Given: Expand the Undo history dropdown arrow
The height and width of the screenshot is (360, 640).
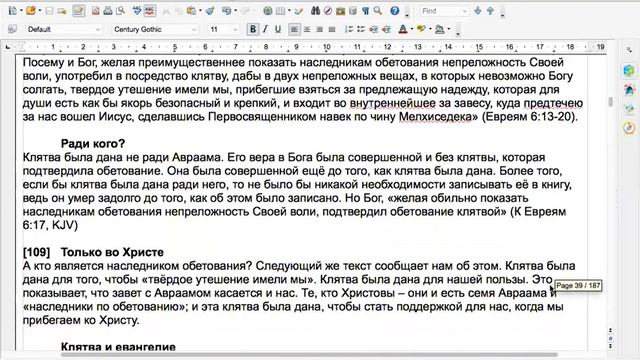Looking at the screenshot, I should tap(236, 11).
